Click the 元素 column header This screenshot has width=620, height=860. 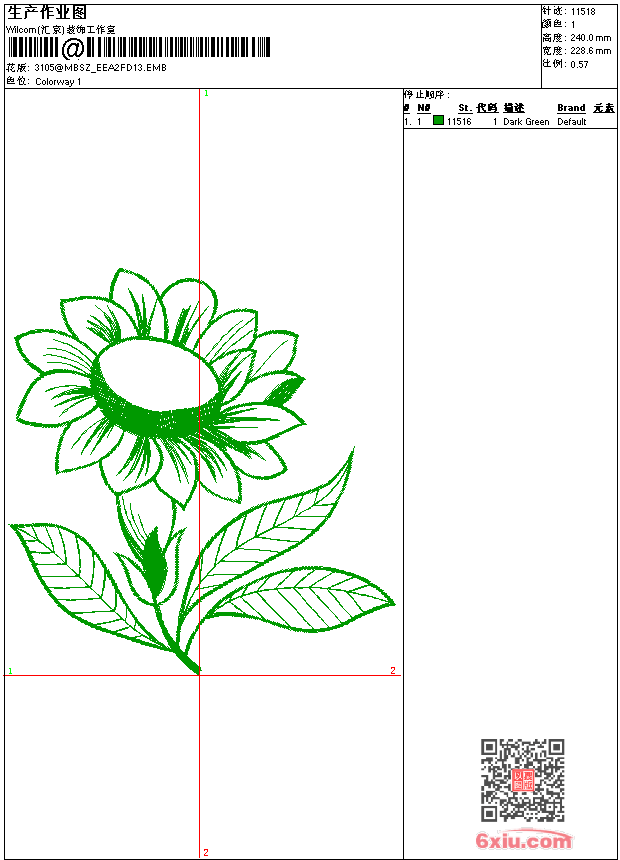pyautogui.click(x=604, y=108)
